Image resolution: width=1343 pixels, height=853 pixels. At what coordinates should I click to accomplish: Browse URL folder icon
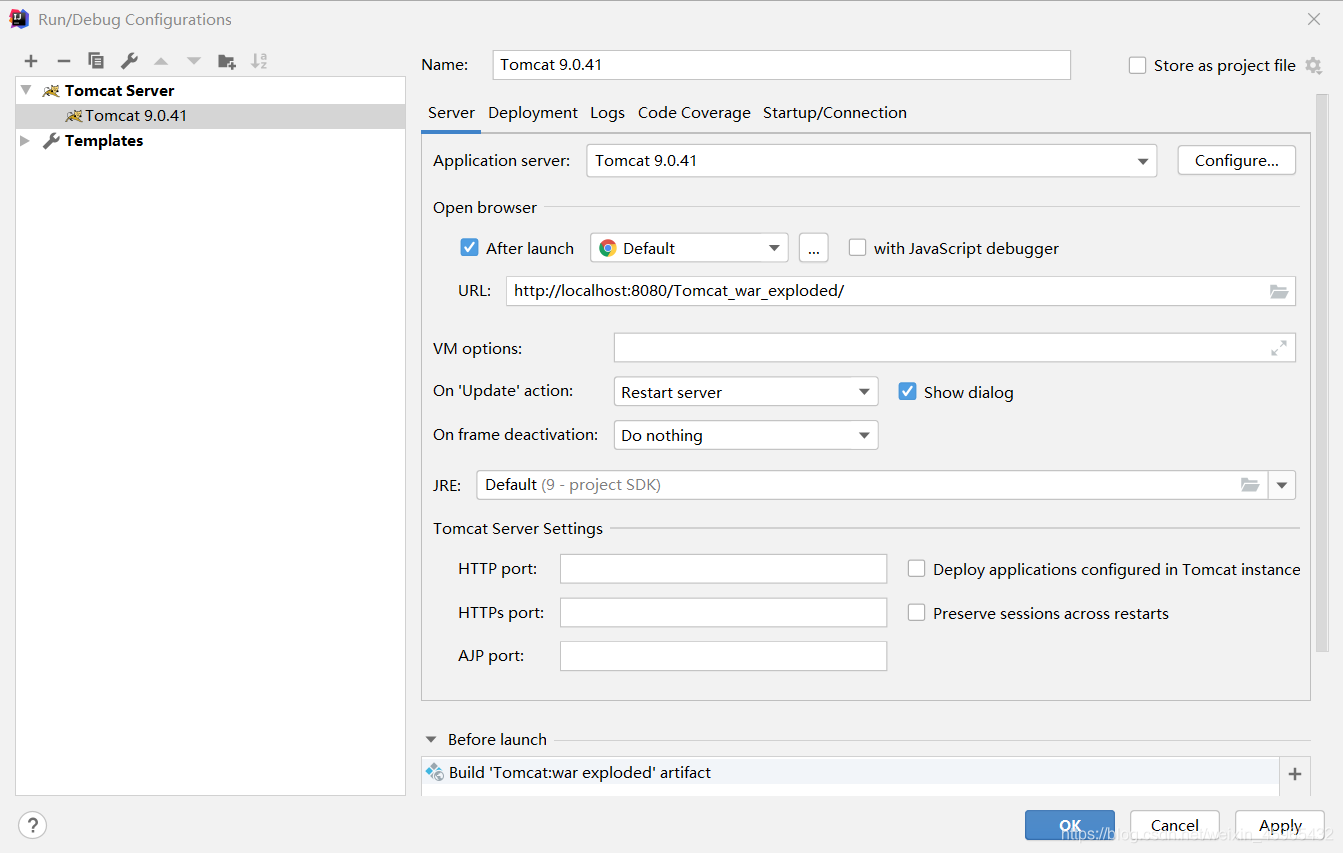click(x=1279, y=291)
